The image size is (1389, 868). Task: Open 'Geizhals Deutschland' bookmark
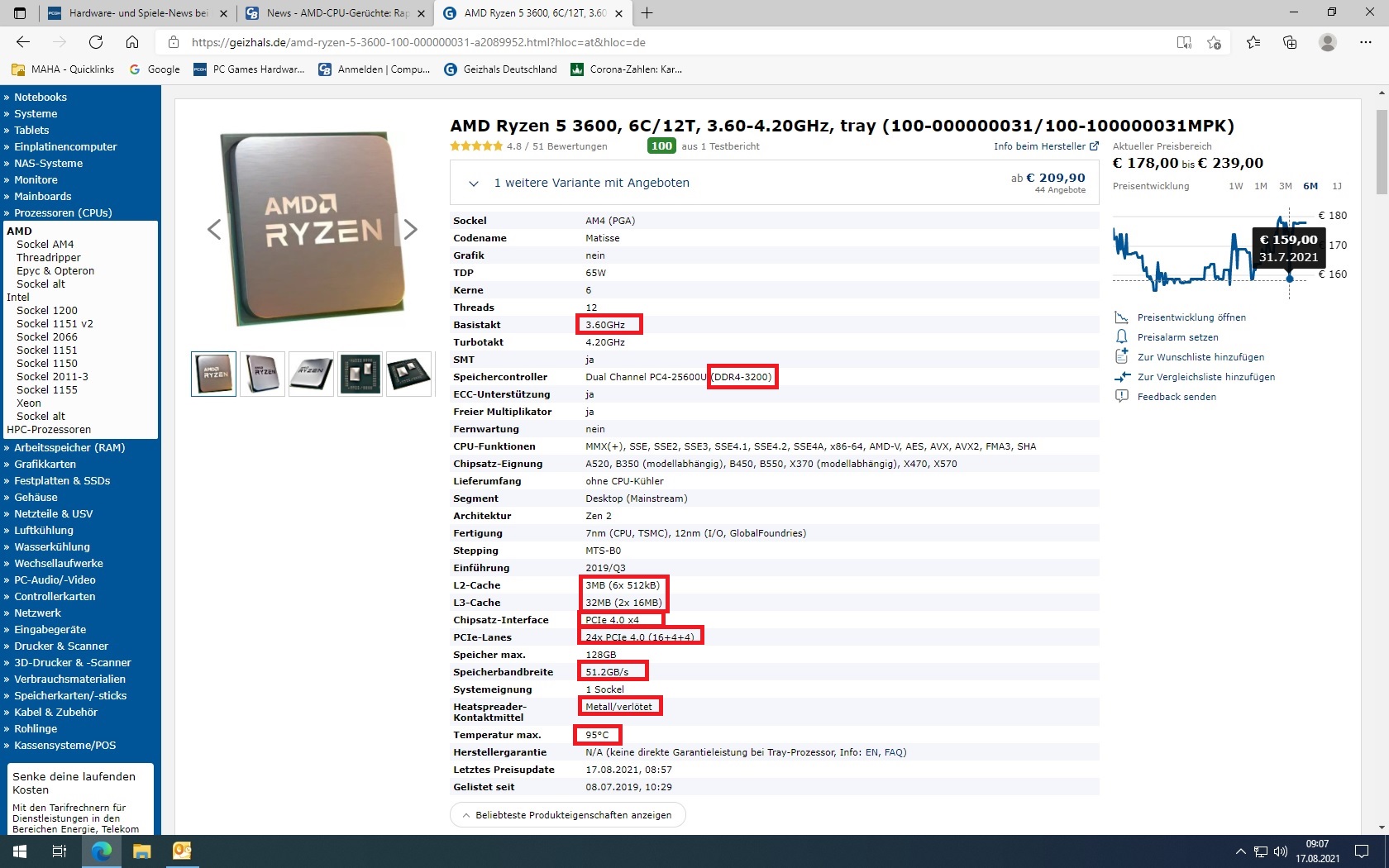pyautogui.click(x=501, y=69)
